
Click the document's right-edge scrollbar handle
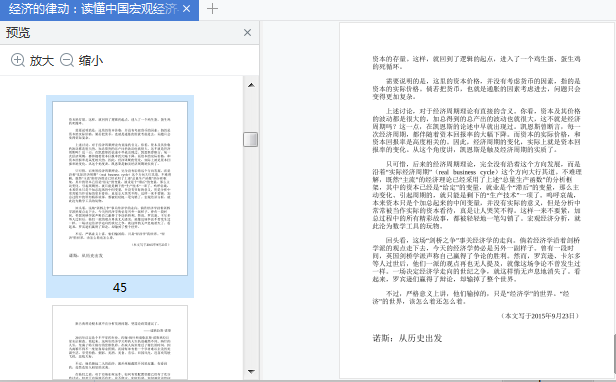[614, 355]
